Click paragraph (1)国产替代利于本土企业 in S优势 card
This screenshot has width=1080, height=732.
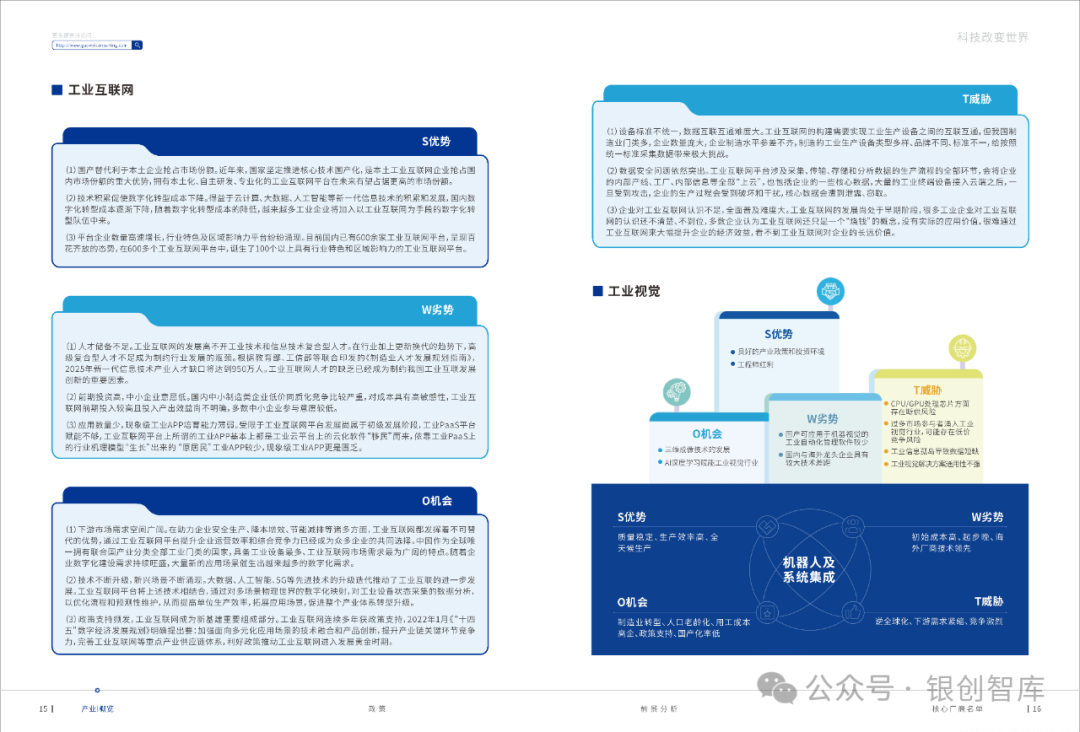(x=270, y=176)
